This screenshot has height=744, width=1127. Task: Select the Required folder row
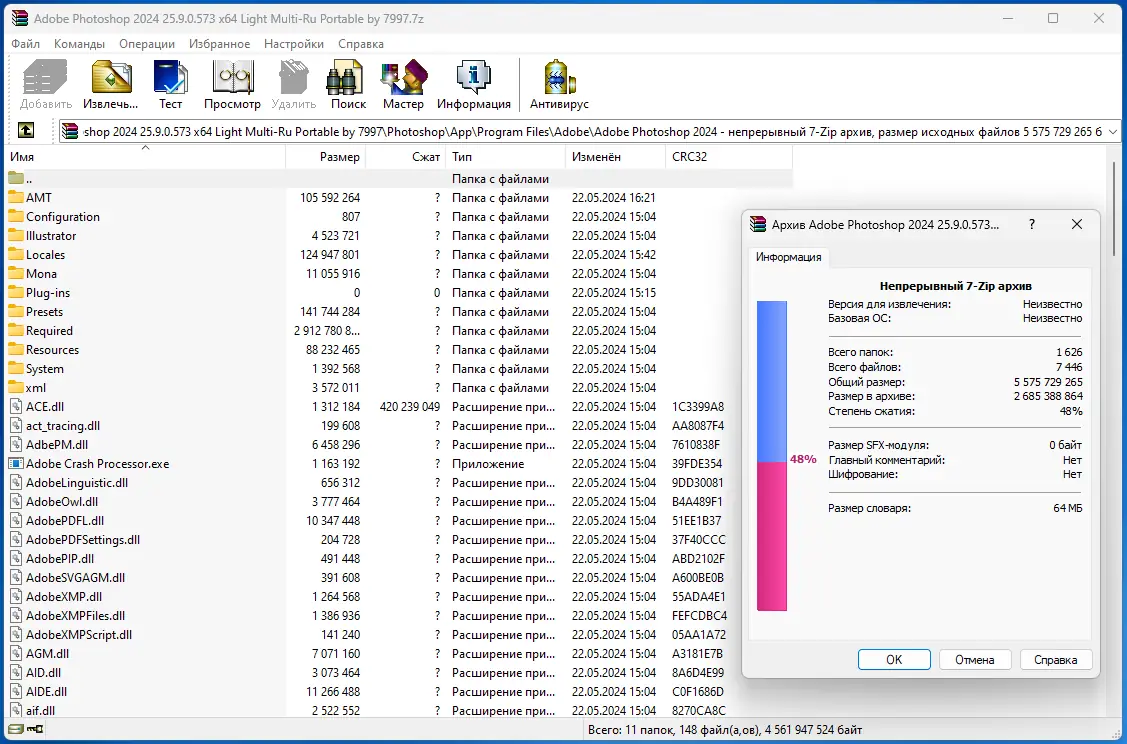pos(400,331)
